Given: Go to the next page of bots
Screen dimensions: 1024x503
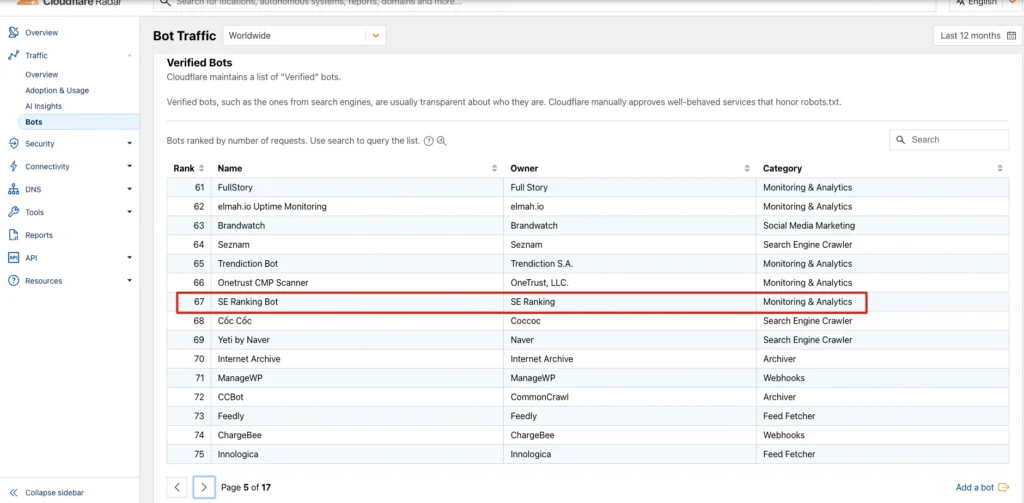Looking at the screenshot, I should point(204,487).
